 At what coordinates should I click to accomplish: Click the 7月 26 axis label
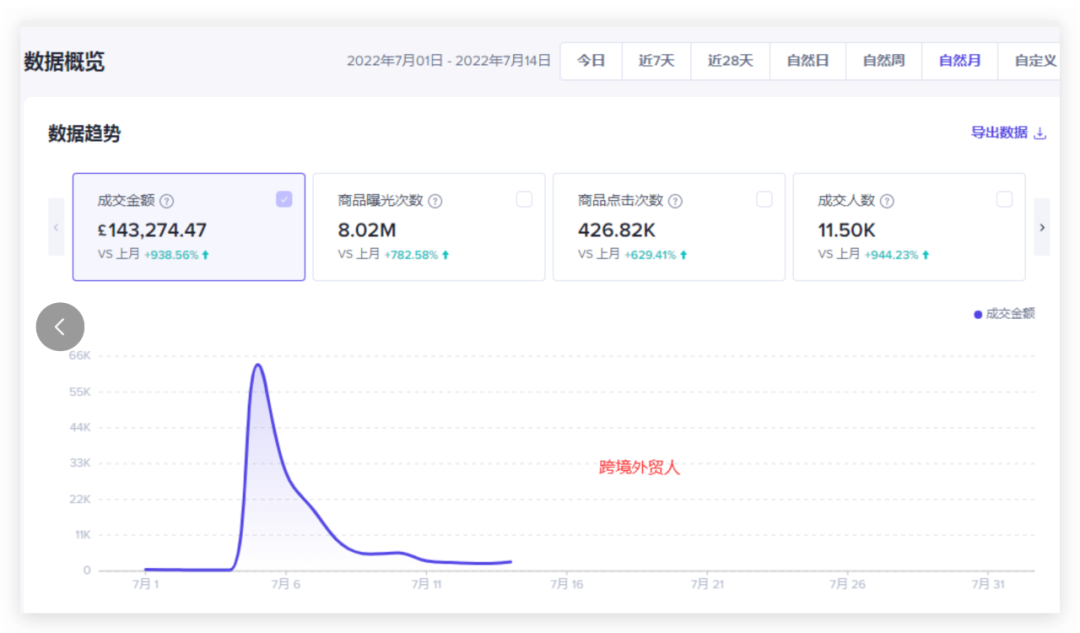tap(847, 584)
